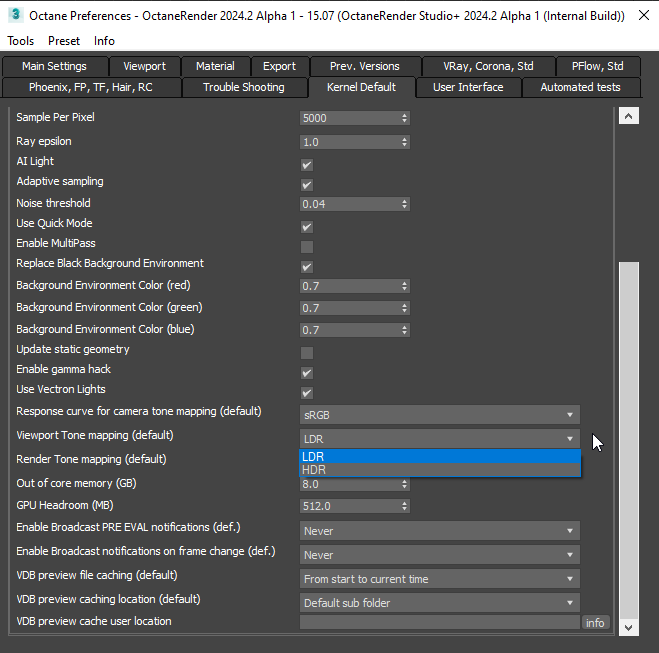
Task: Click the 3ds Max app icon in title bar
Action: tap(14, 15)
